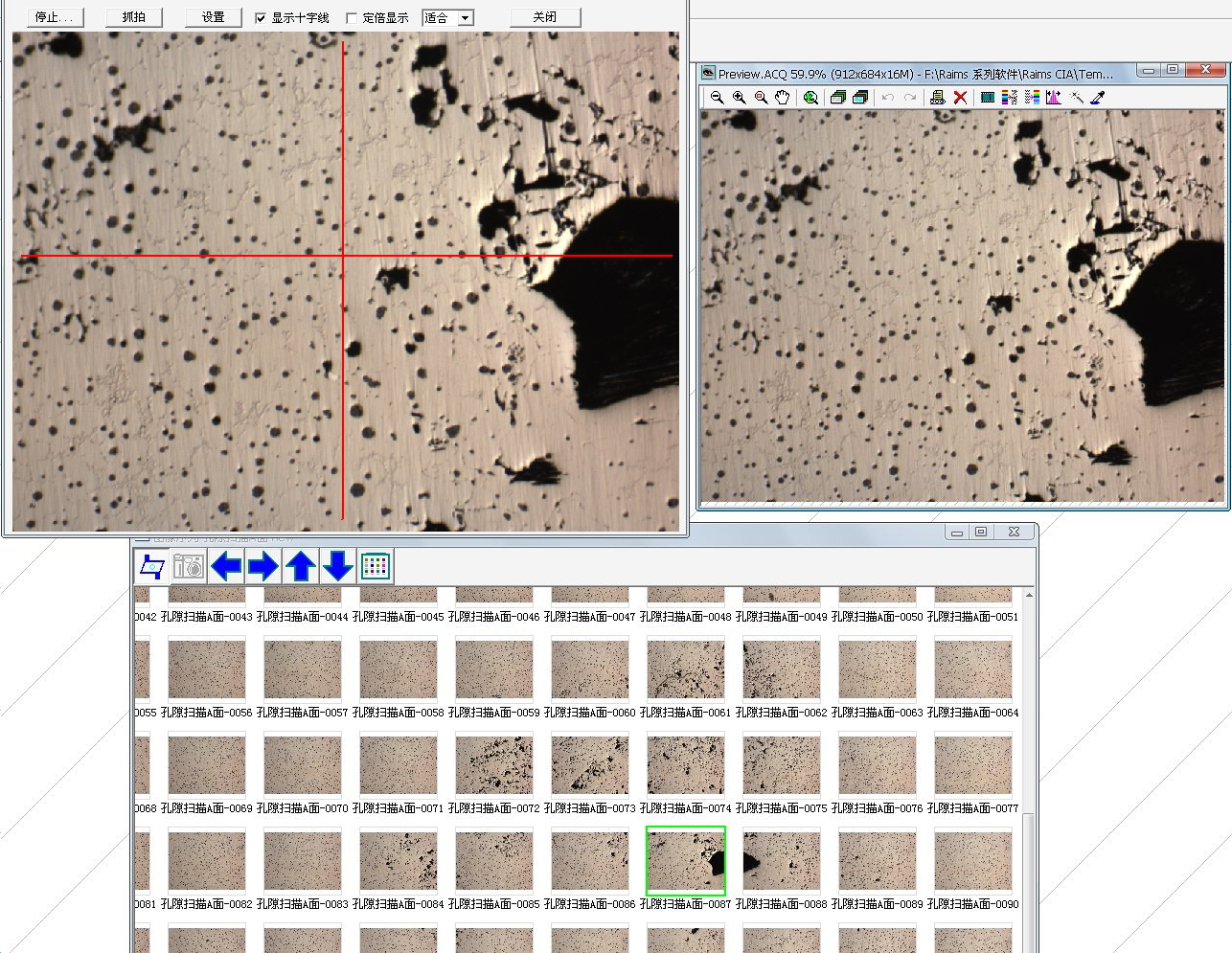
Task: Click the 设置 settings button
Action: (213, 17)
